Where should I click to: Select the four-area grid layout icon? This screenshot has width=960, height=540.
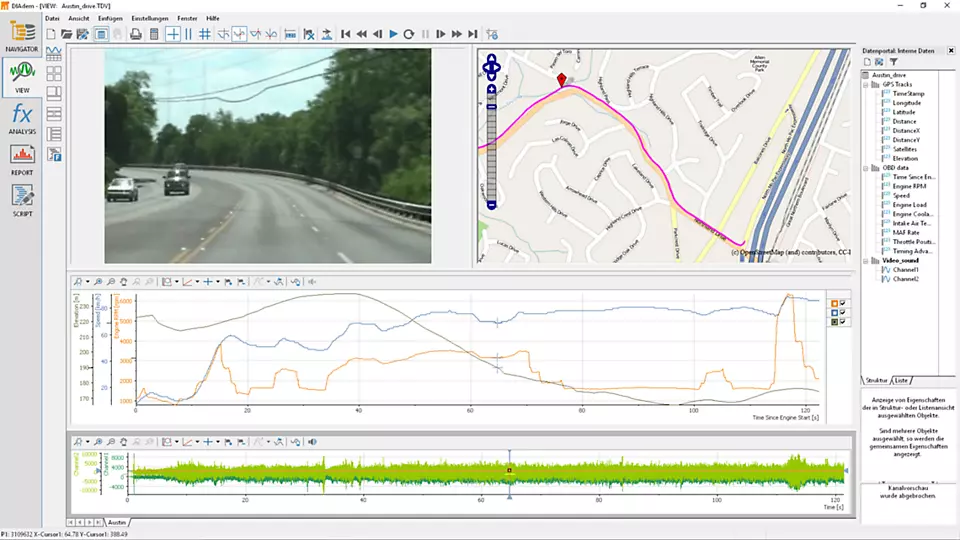(x=54, y=73)
